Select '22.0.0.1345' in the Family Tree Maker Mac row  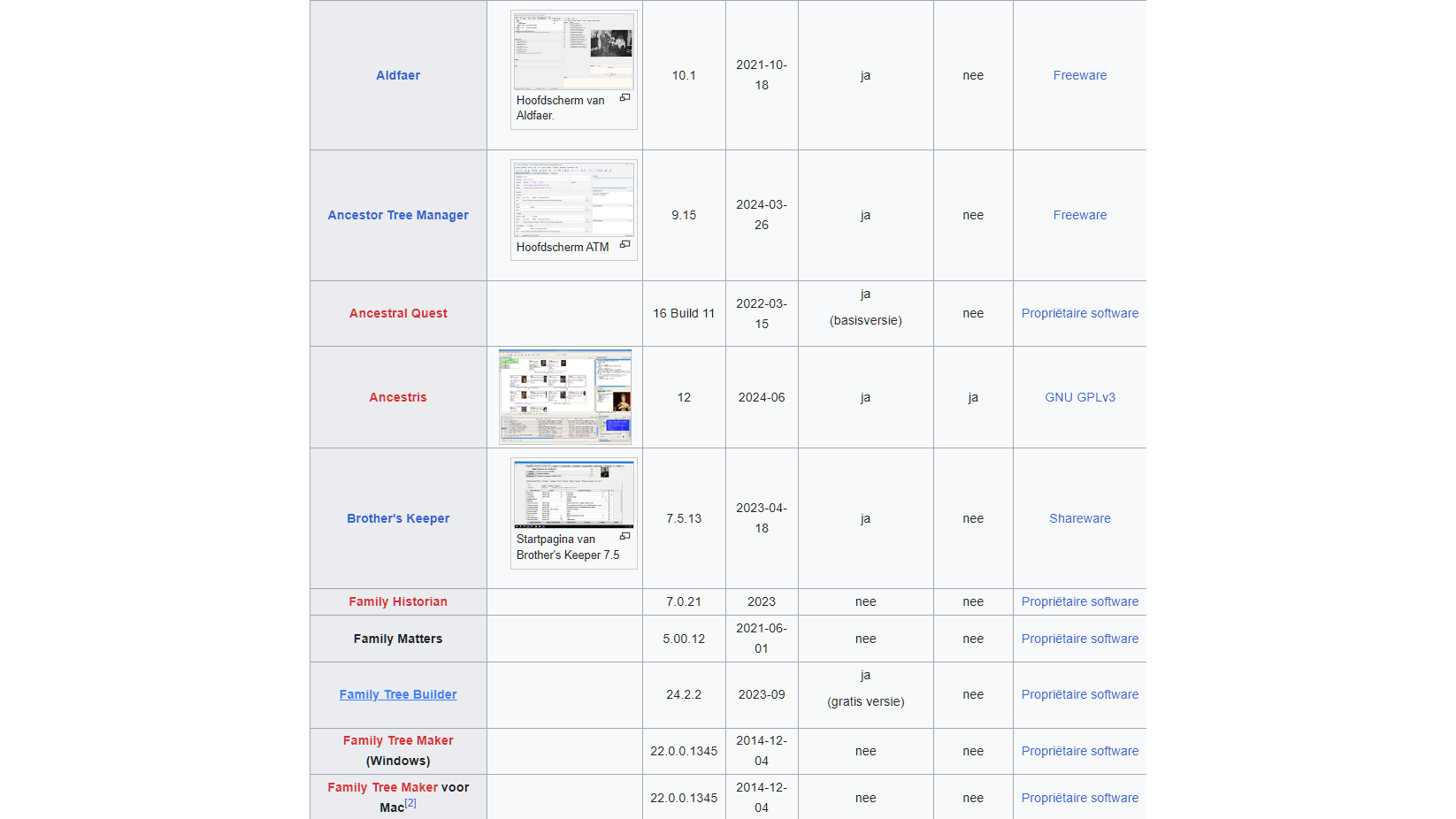684,798
